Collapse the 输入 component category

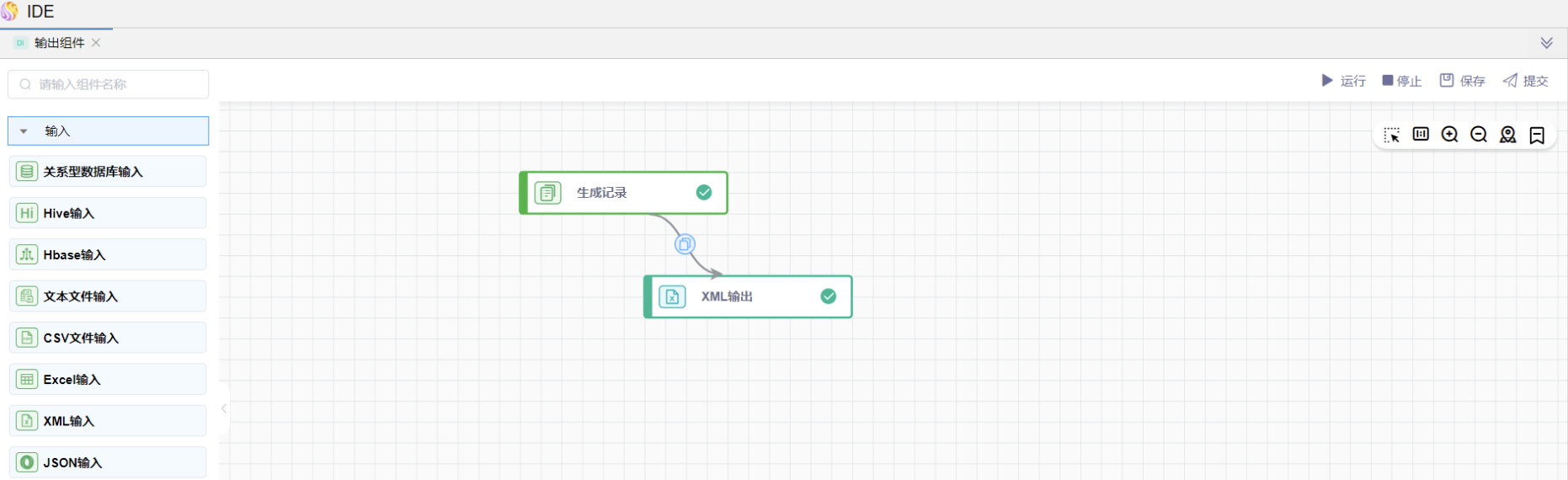click(x=24, y=131)
